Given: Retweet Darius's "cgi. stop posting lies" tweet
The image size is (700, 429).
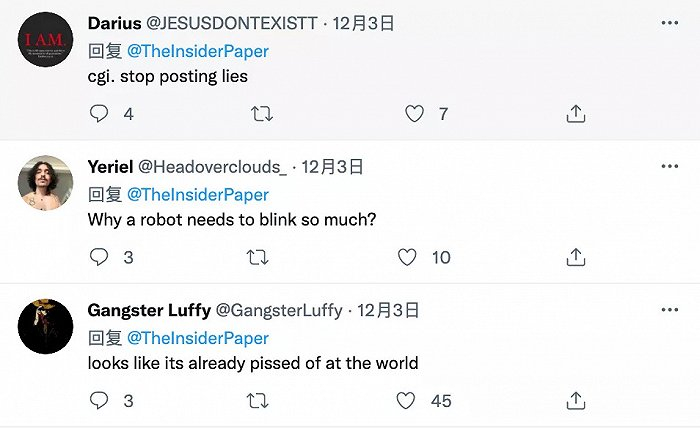Looking at the screenshot, I should [261, 114].
